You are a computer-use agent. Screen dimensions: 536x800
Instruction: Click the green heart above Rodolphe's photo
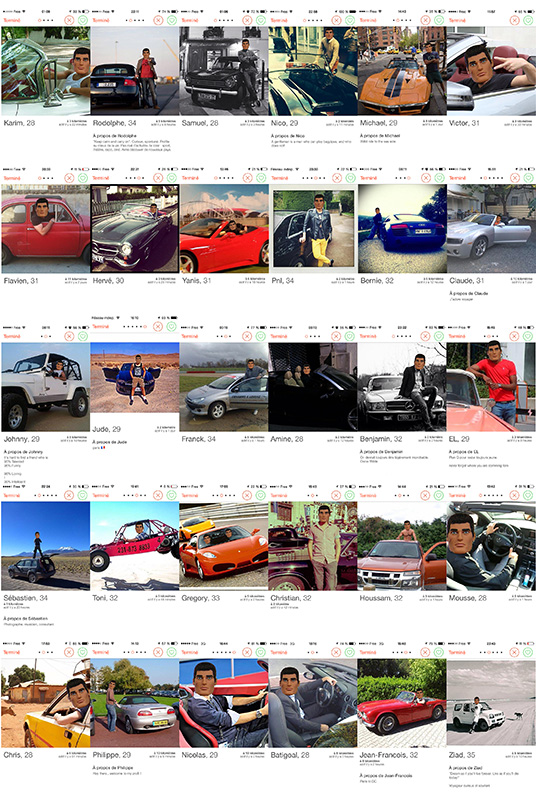point(171,20)
